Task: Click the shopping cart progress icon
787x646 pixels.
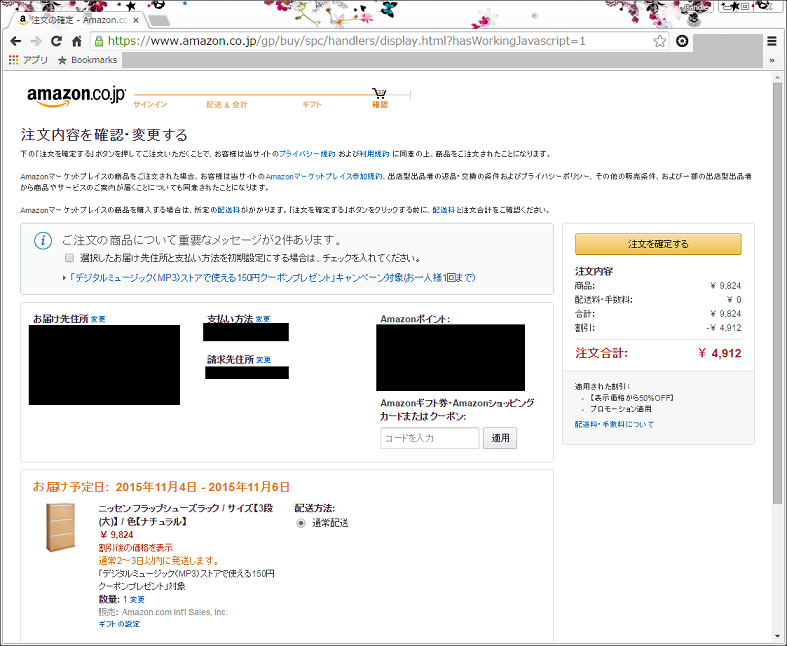Action: tap(379, 93)
